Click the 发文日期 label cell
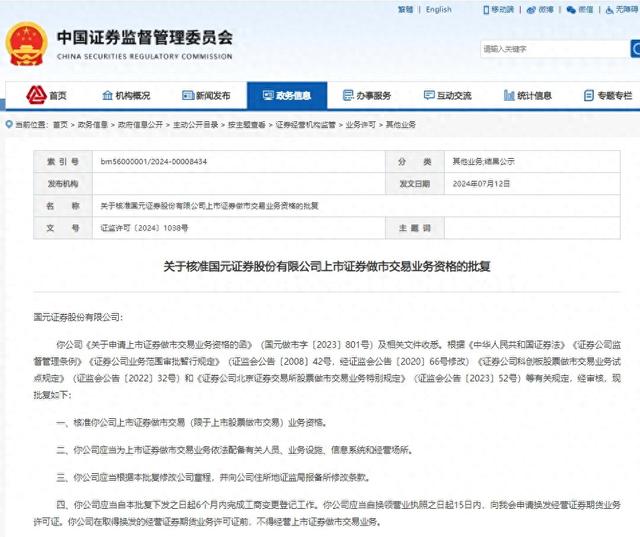Screen dimensions: 640x537 (415, 184)
